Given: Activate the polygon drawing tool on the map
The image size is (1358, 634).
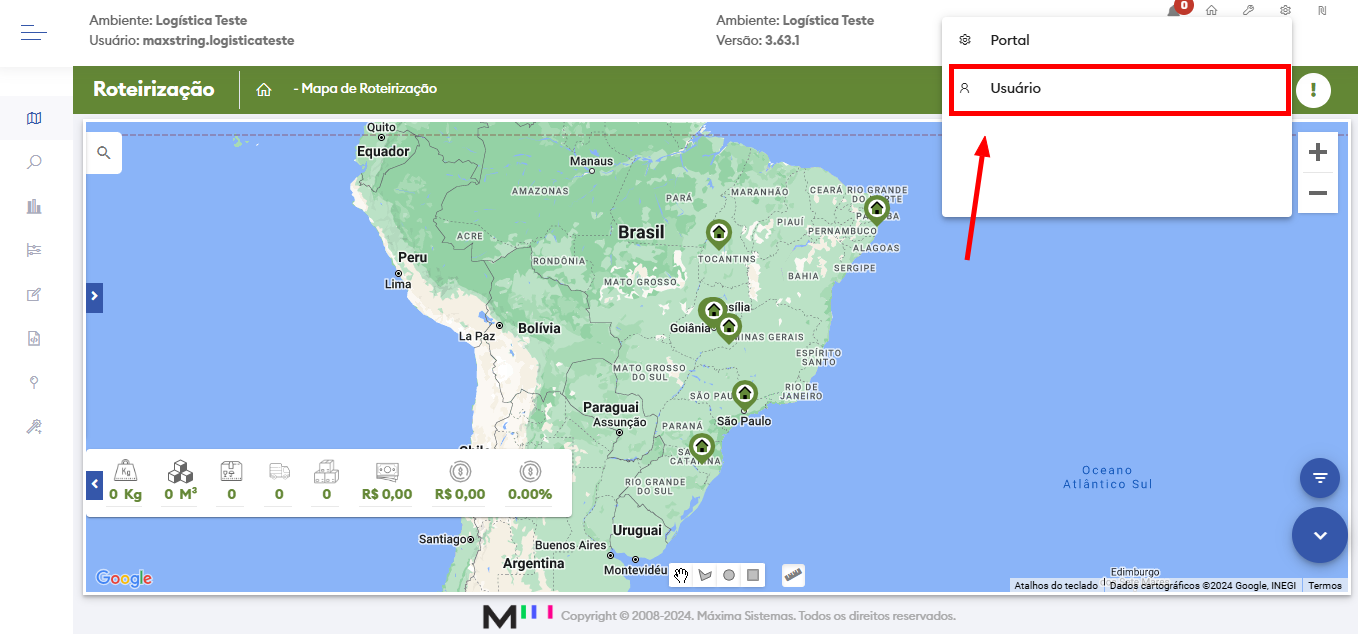Looking at the screenshot, I should pyautogui.click(x=706, y=574).
